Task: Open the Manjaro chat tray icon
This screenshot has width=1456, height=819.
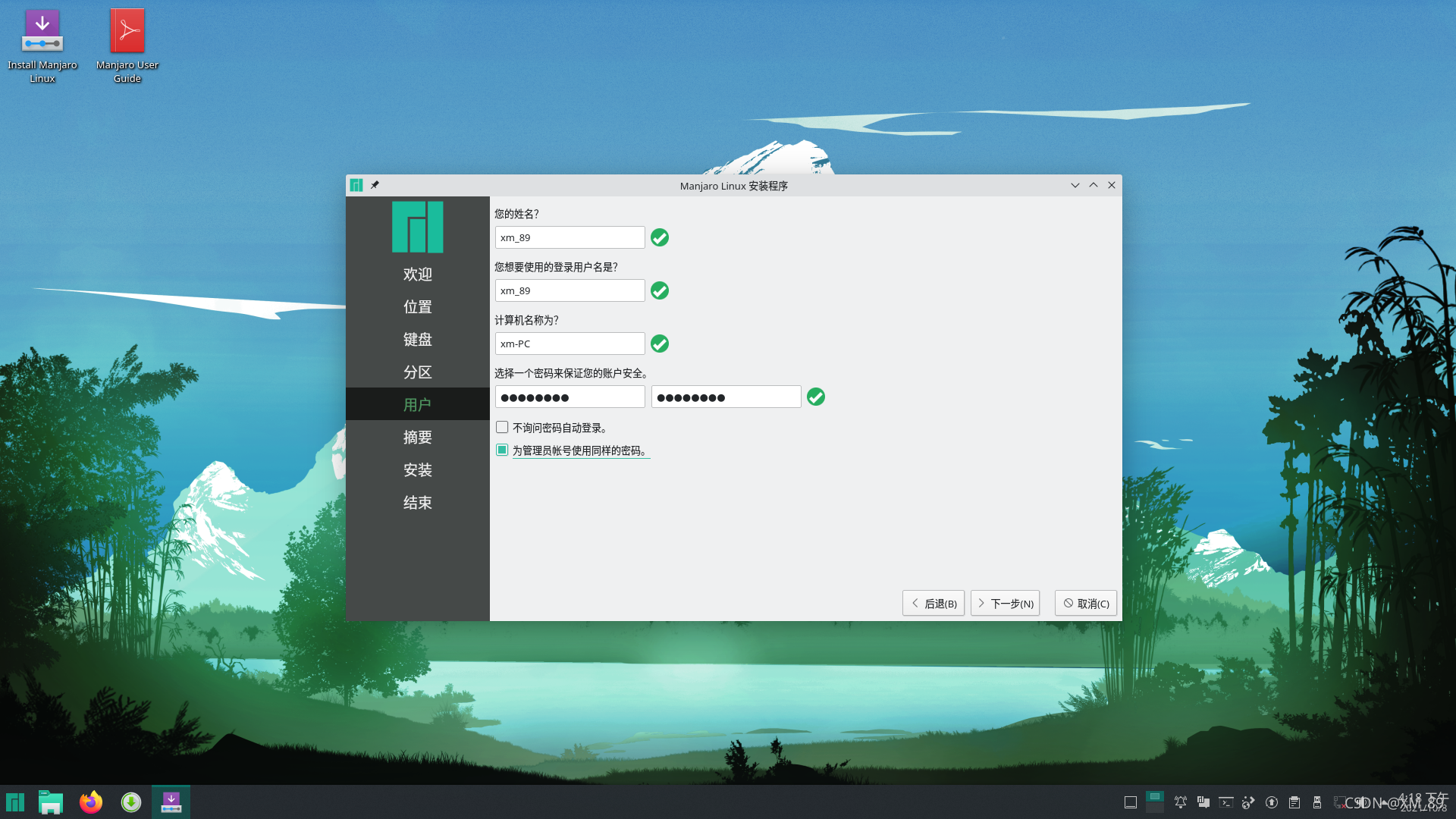Action: click(x=1203, y=802)
